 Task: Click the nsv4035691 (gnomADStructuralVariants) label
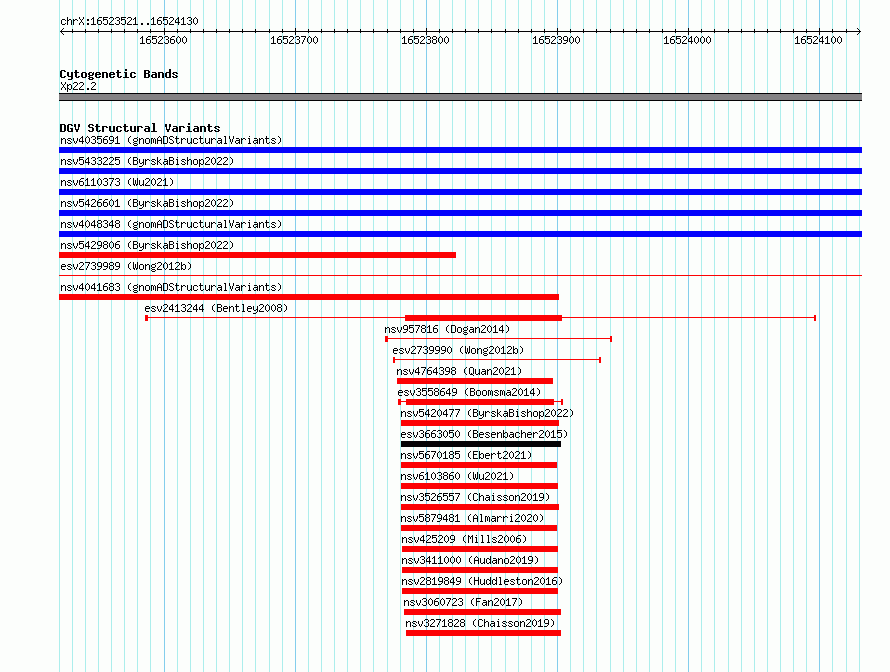(x=171, y=140)
